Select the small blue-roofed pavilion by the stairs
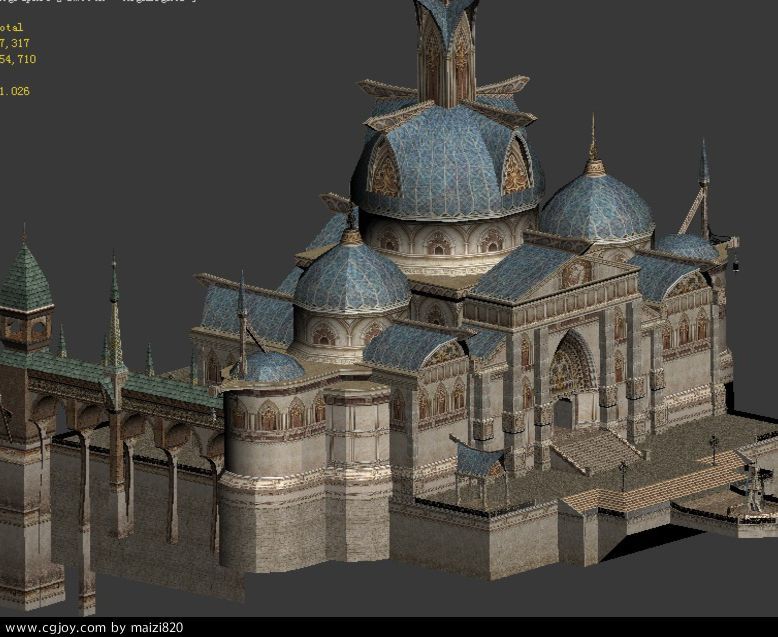This screenshot has height=637, width=778. pyautogui.click(x=481, y=465)
